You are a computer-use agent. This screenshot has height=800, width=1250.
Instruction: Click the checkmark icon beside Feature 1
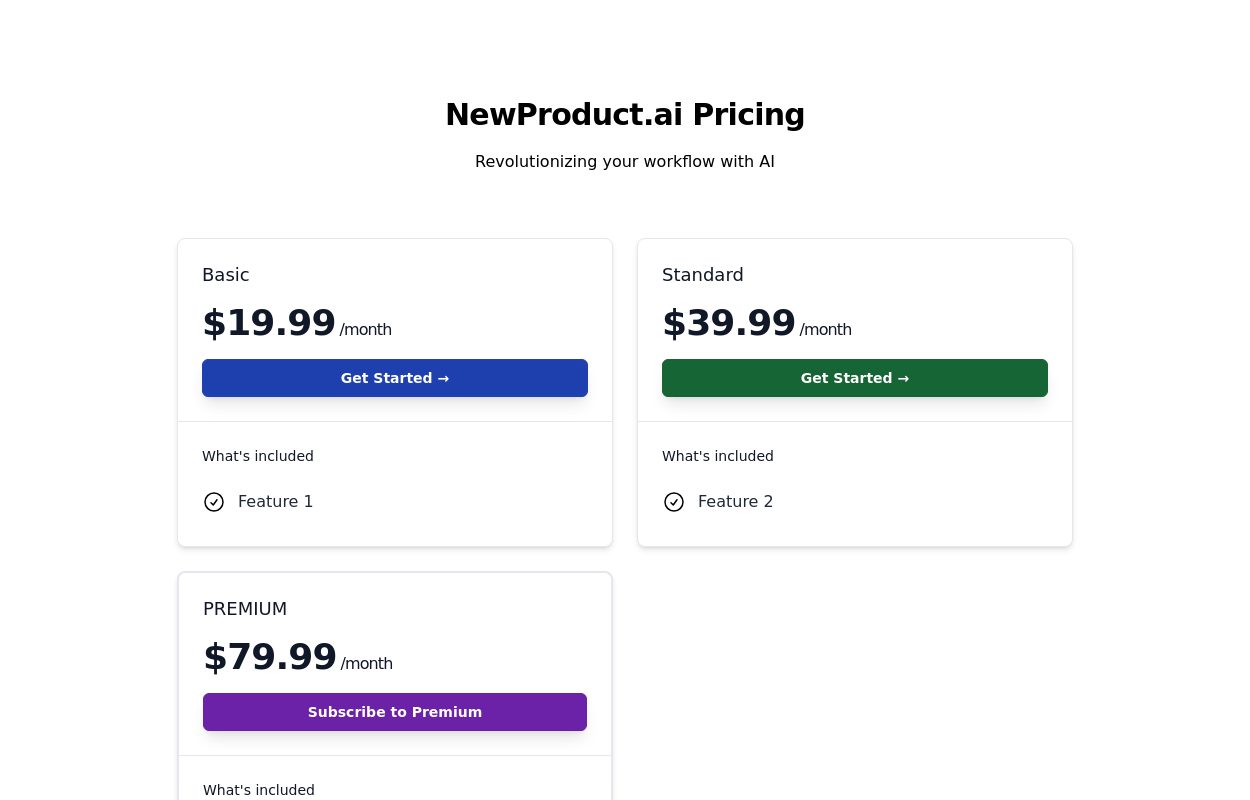[214, 502]
